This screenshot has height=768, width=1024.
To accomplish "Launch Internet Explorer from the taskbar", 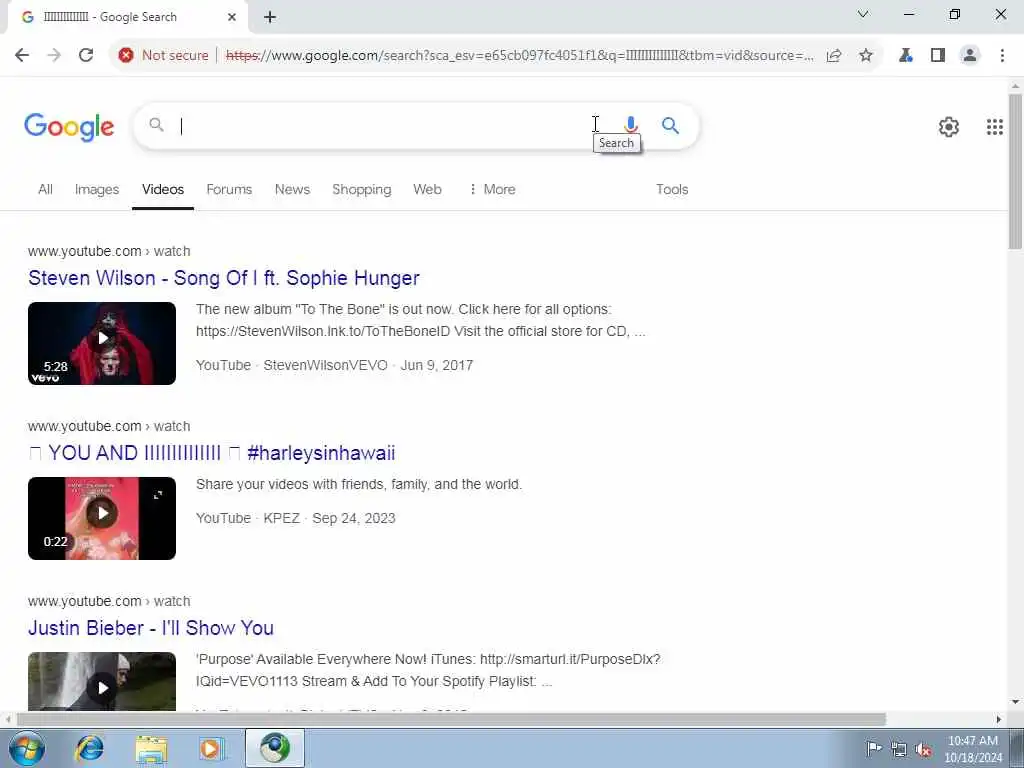I will (89, 748).
